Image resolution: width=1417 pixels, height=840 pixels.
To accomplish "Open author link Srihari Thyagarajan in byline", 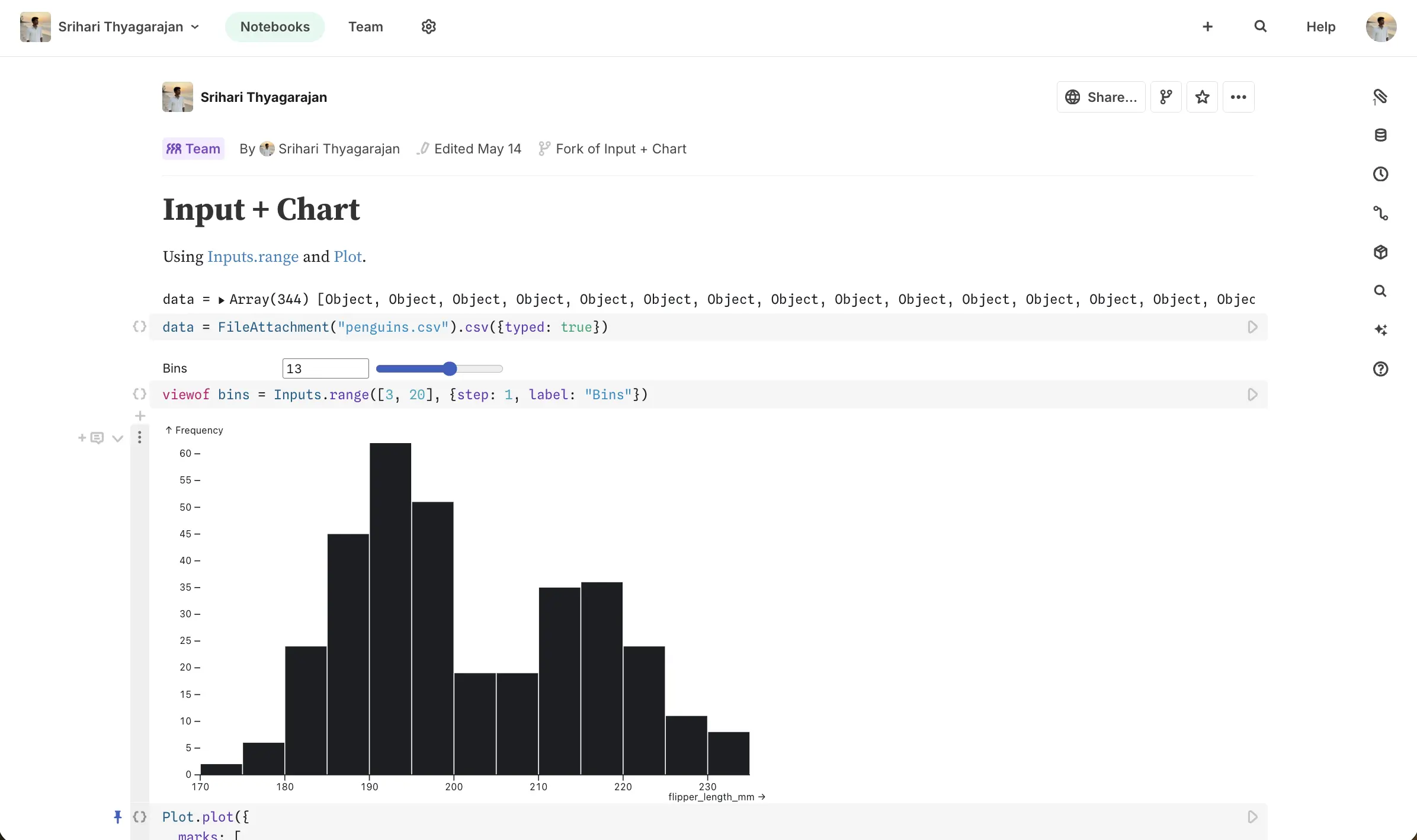I will [339, 149].
